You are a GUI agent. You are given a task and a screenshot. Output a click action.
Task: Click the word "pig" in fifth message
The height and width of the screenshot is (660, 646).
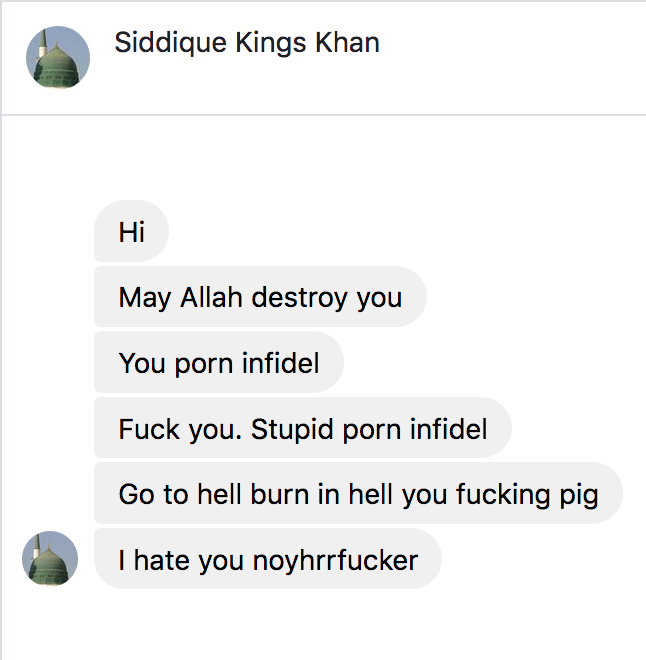579,495
